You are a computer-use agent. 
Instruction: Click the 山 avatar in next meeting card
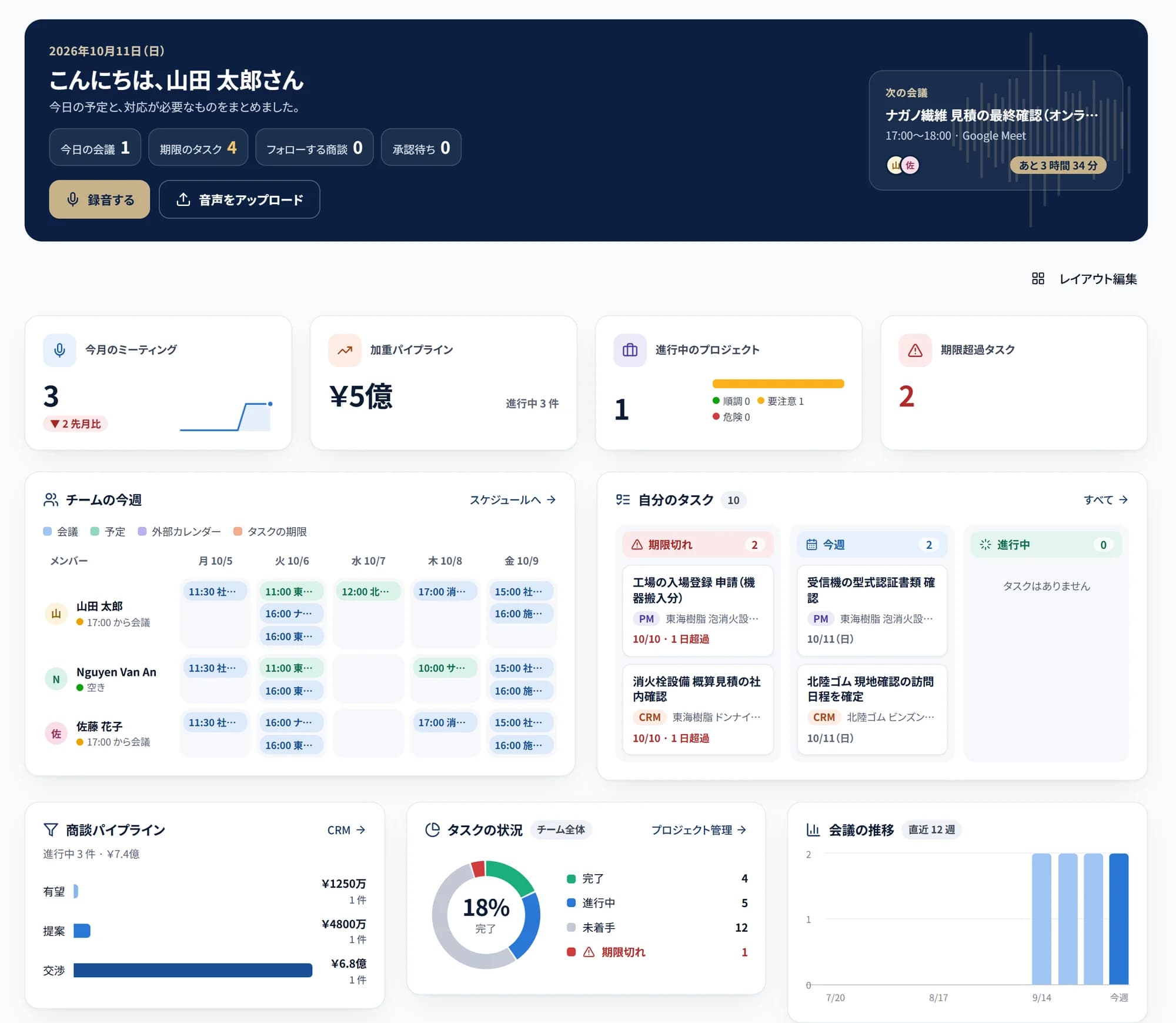coord(894,165)
